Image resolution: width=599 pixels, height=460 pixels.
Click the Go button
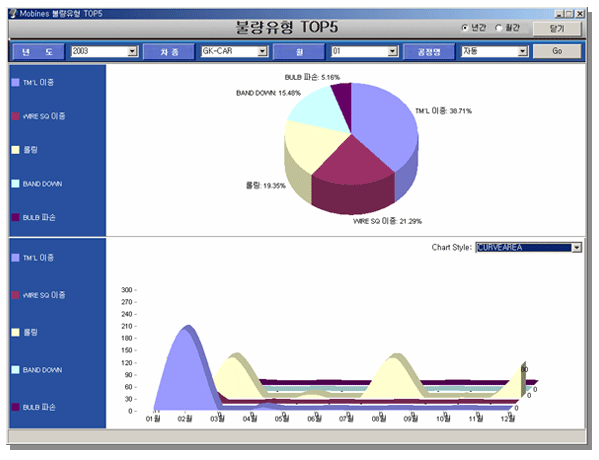click(x=557, y=51)
